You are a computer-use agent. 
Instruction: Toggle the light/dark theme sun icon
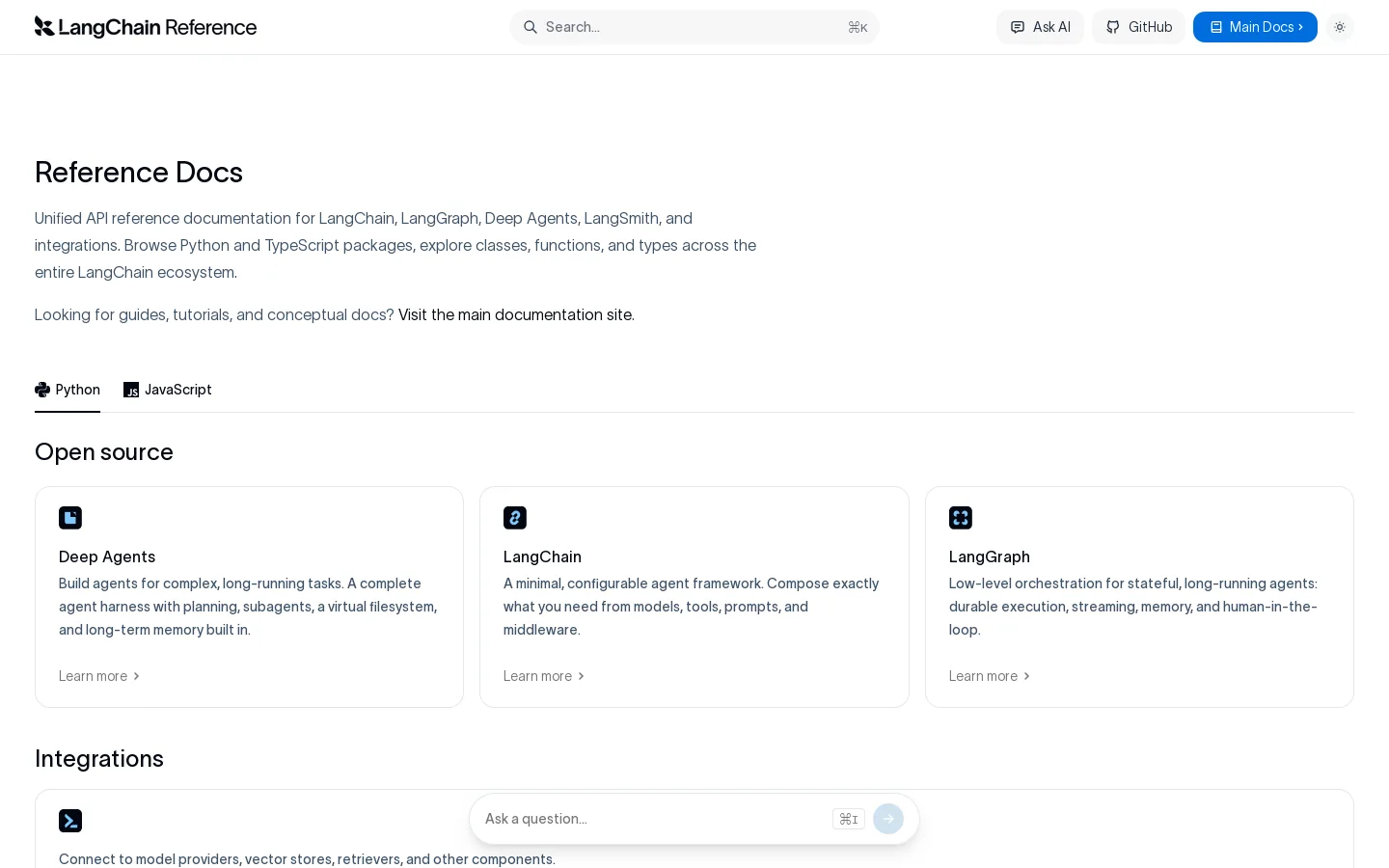pos(1340,27)
